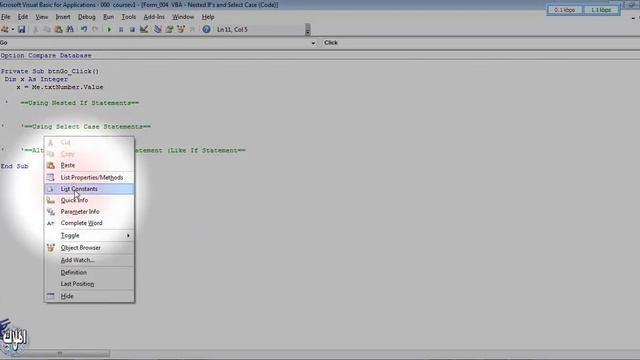Select List Constants in the context menu

[x=89, y=189]
